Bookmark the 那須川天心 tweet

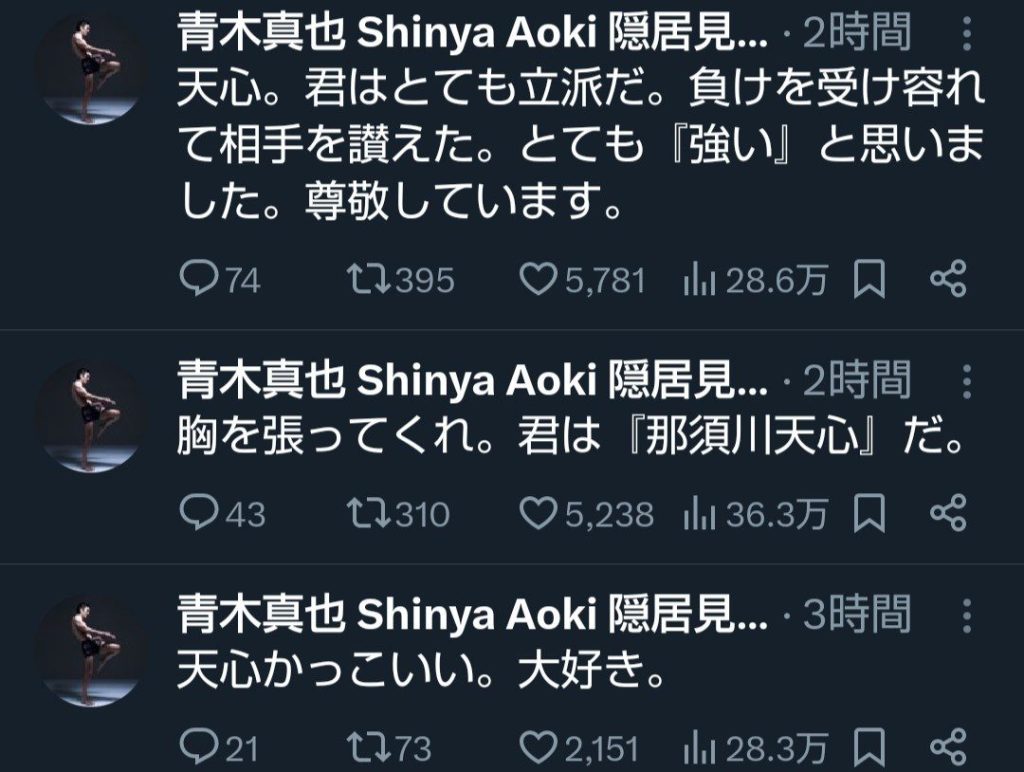[869, 514]
